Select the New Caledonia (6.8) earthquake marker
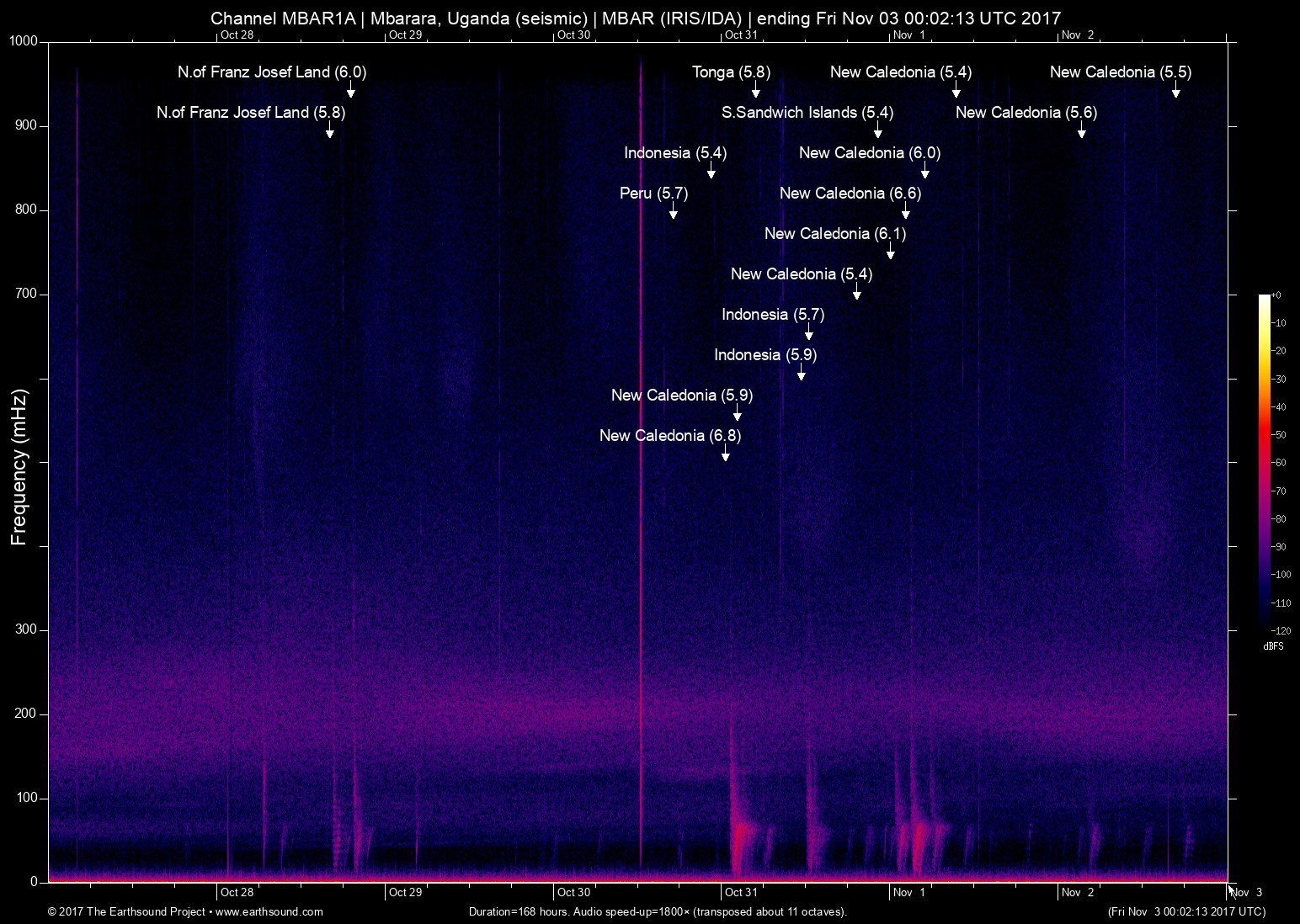Viewport: 1300px width, 924px height. [x=669, y=436]
